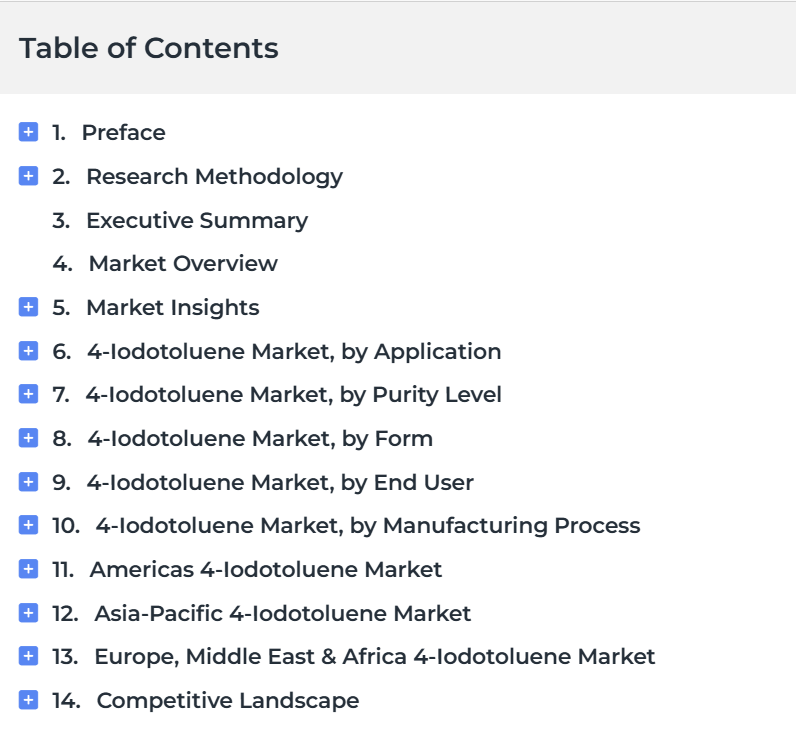The height and width of the screenshot is (742, 796).
Task: Expand the by Form section plus icon
Action: click(x=28, y=437)
